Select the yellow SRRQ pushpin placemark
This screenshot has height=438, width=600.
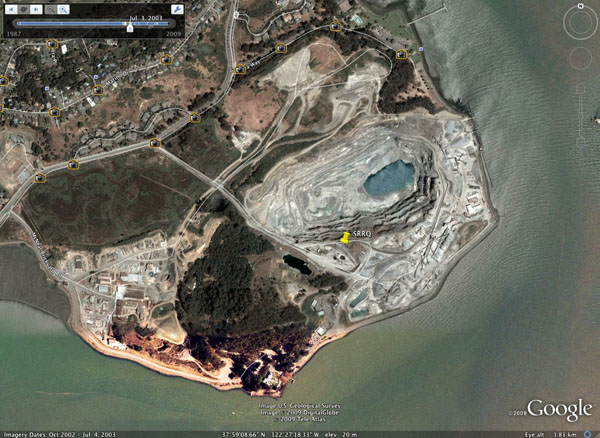(x=345, y=238)
